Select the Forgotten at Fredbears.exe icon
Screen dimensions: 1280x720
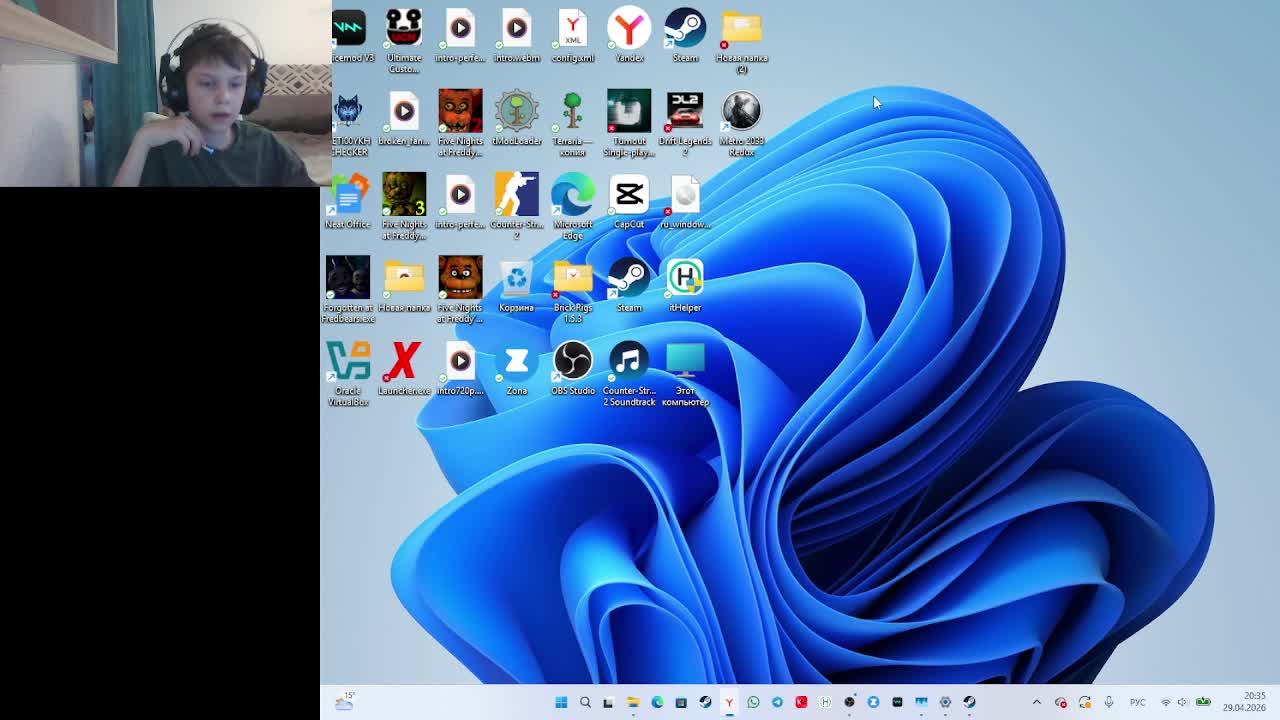[x=348, y=290]
